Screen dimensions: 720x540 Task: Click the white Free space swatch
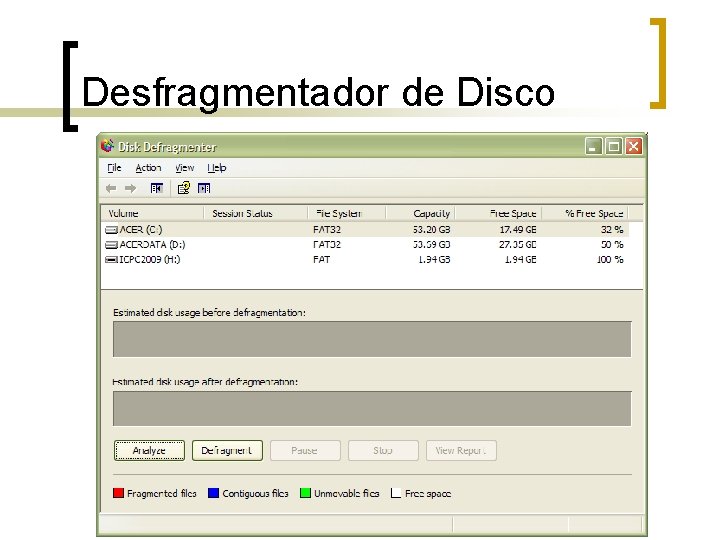(x=396, y=493)
